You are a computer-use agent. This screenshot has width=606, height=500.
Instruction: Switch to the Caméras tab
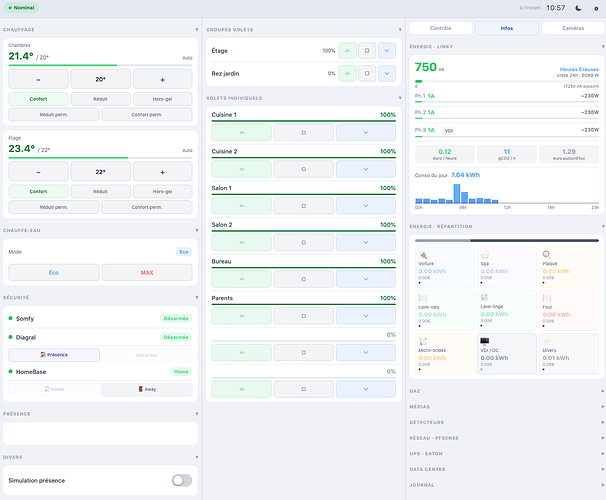pos(573,28)
